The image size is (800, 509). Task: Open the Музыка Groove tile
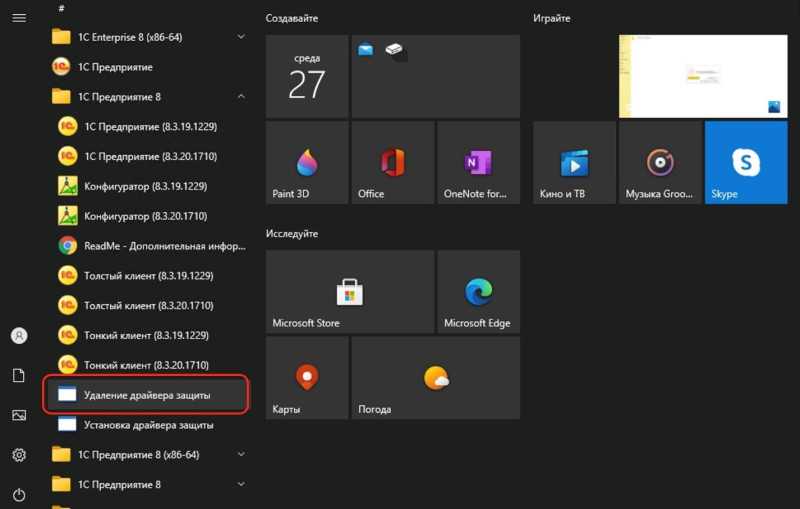(x=660, y=163)
